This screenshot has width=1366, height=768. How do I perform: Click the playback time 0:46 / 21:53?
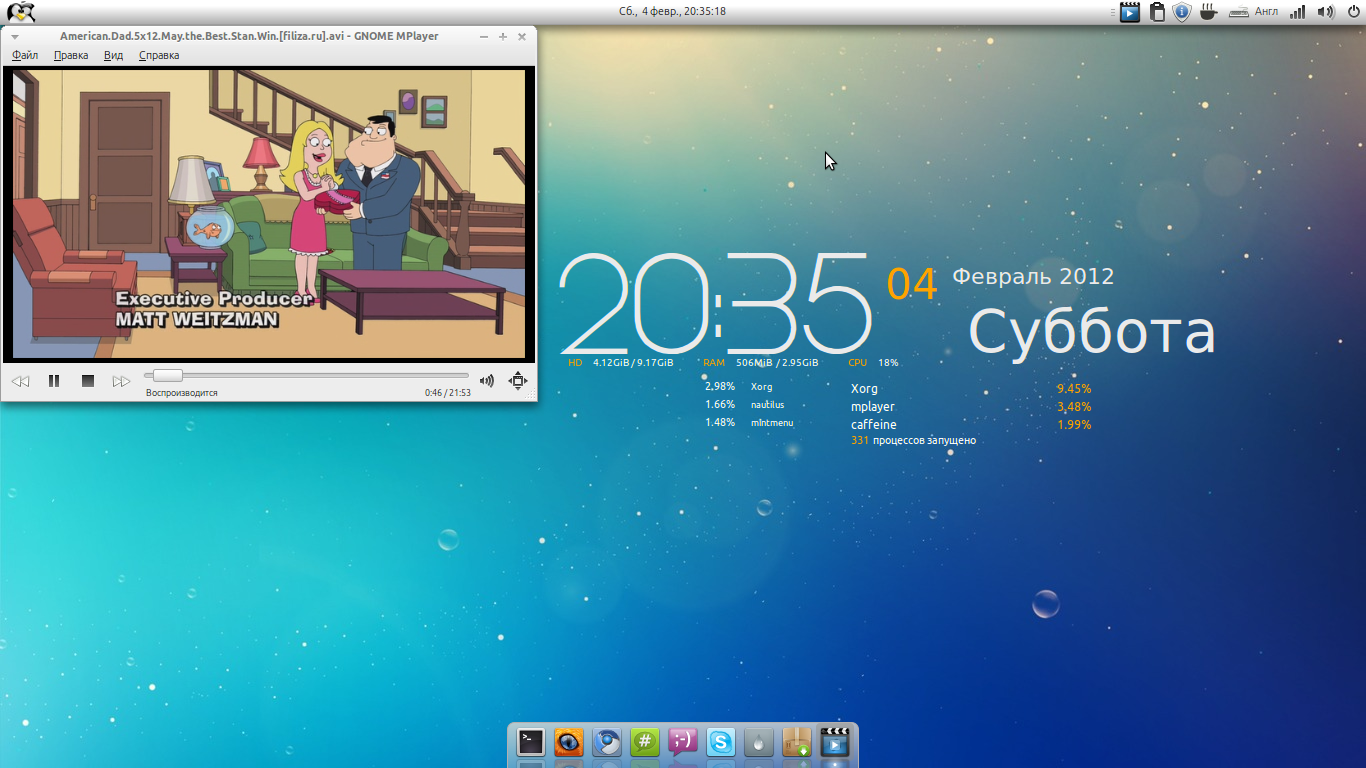tap(448, 393)
